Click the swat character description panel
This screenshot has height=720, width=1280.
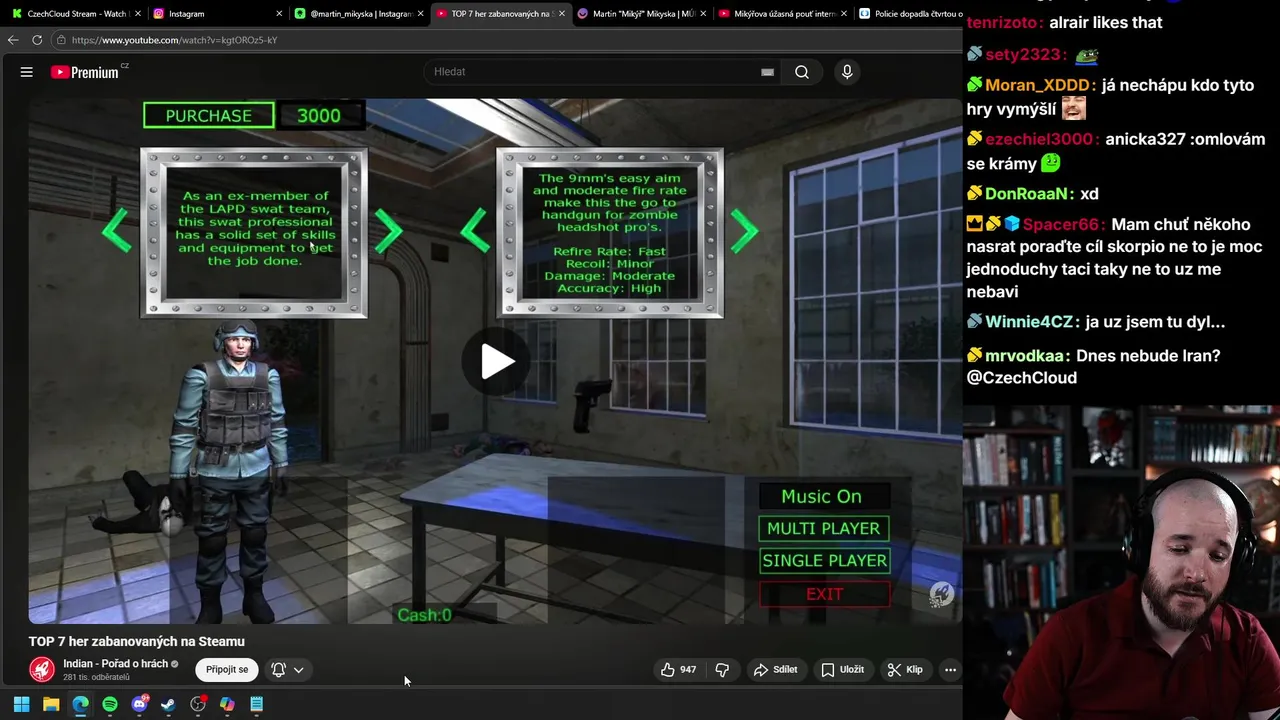[x=254, y=233]
